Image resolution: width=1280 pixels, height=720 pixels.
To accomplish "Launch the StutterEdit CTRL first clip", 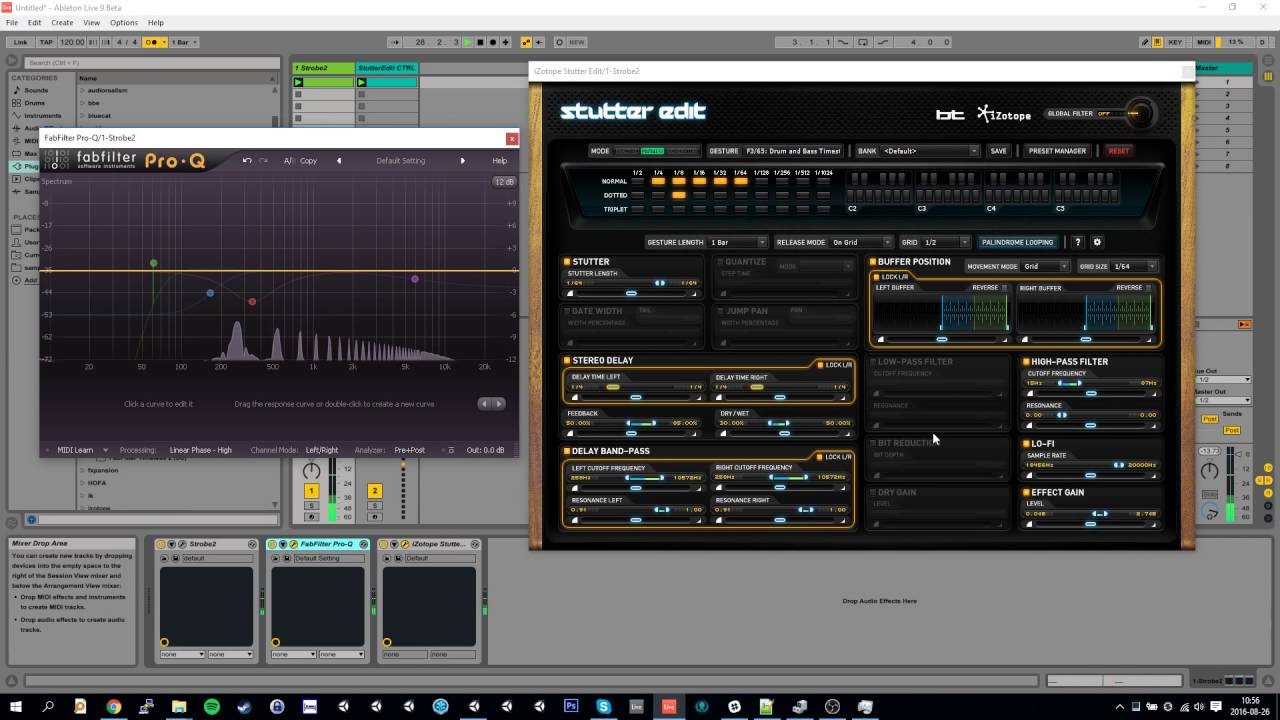I will click(x=362, y=82).
